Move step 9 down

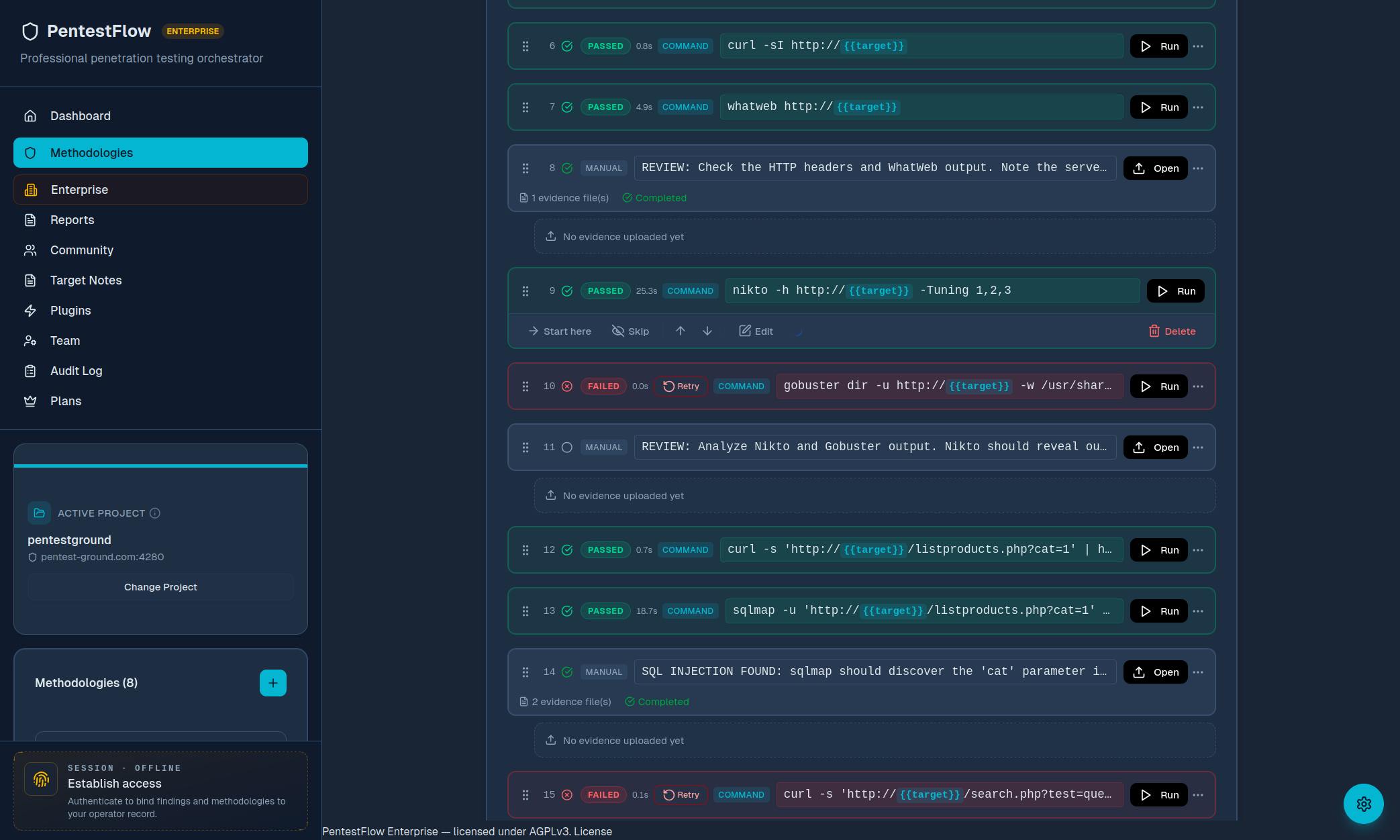pos(707,331)
